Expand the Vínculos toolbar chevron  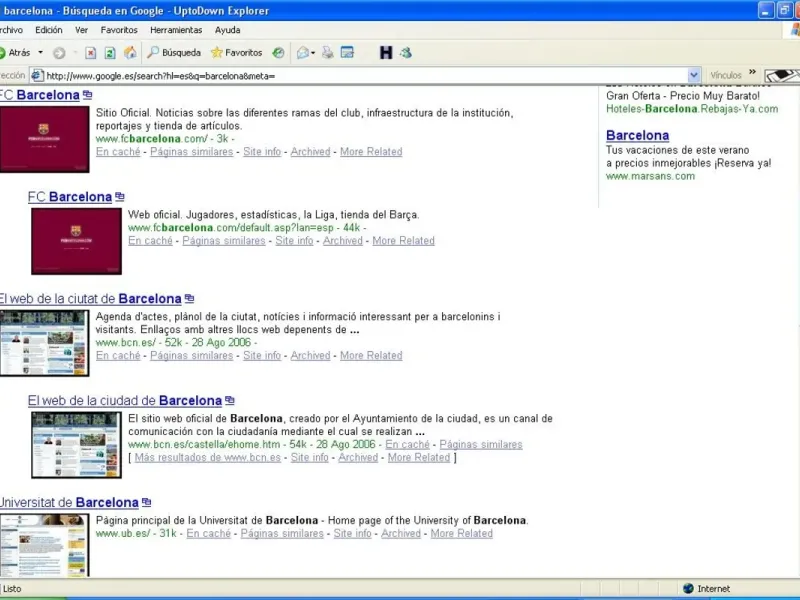tap(753, 72)
